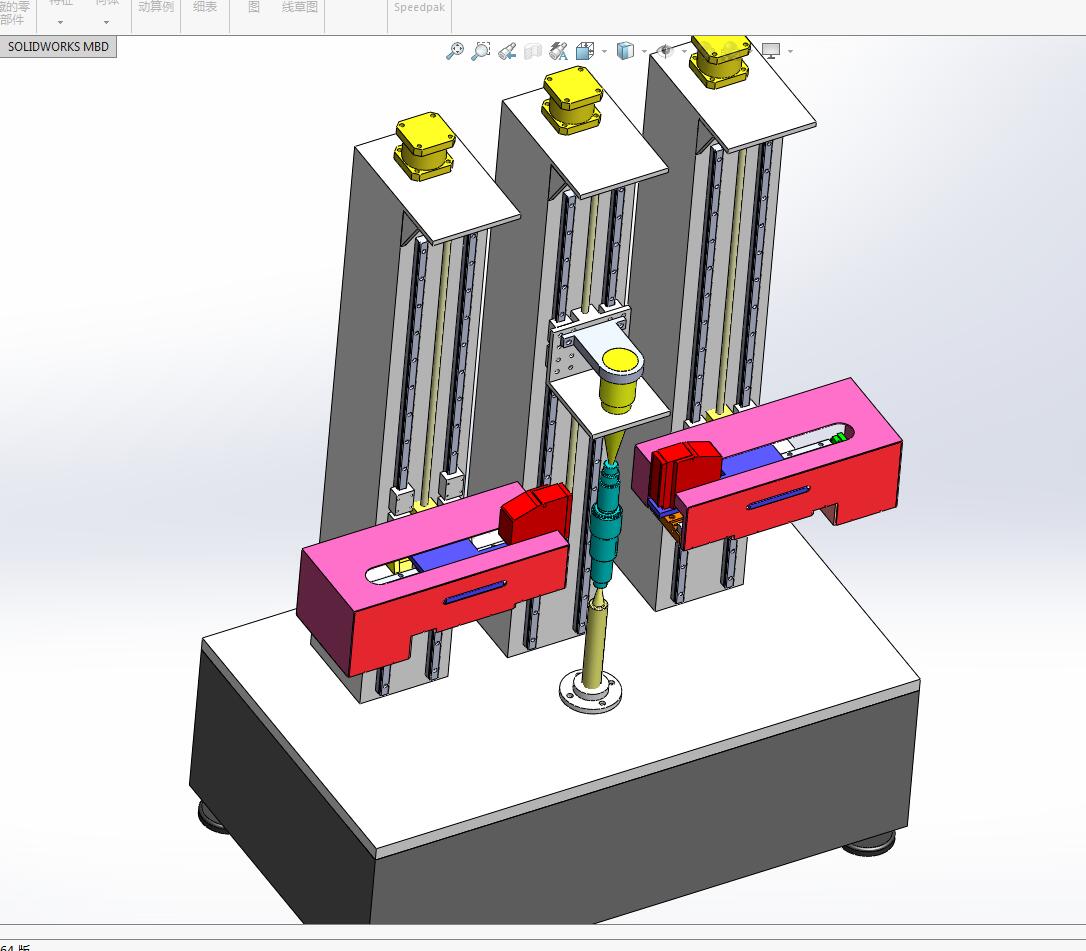The image size is (1086, 951).
Task: Toggle Dynamic Annotation Views
Action: click(x=559, y=50)
